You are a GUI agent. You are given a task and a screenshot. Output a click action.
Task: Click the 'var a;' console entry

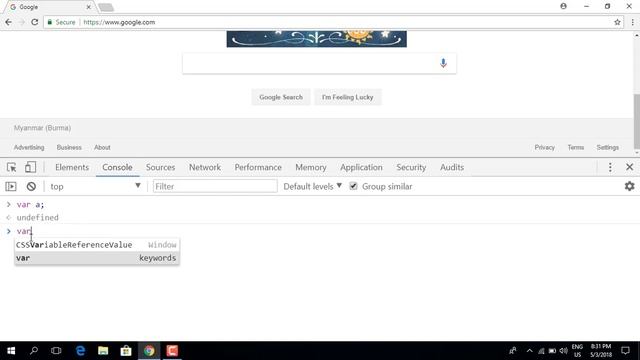[x=30, y=204]
